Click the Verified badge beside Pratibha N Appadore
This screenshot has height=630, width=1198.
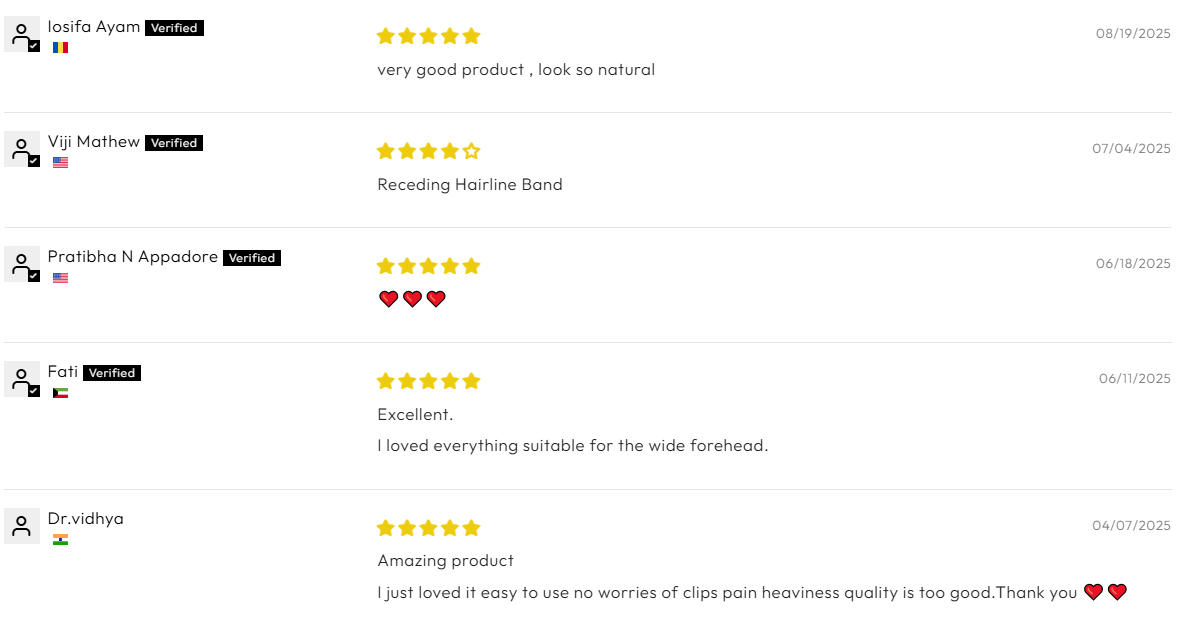[x=252, y=258]
